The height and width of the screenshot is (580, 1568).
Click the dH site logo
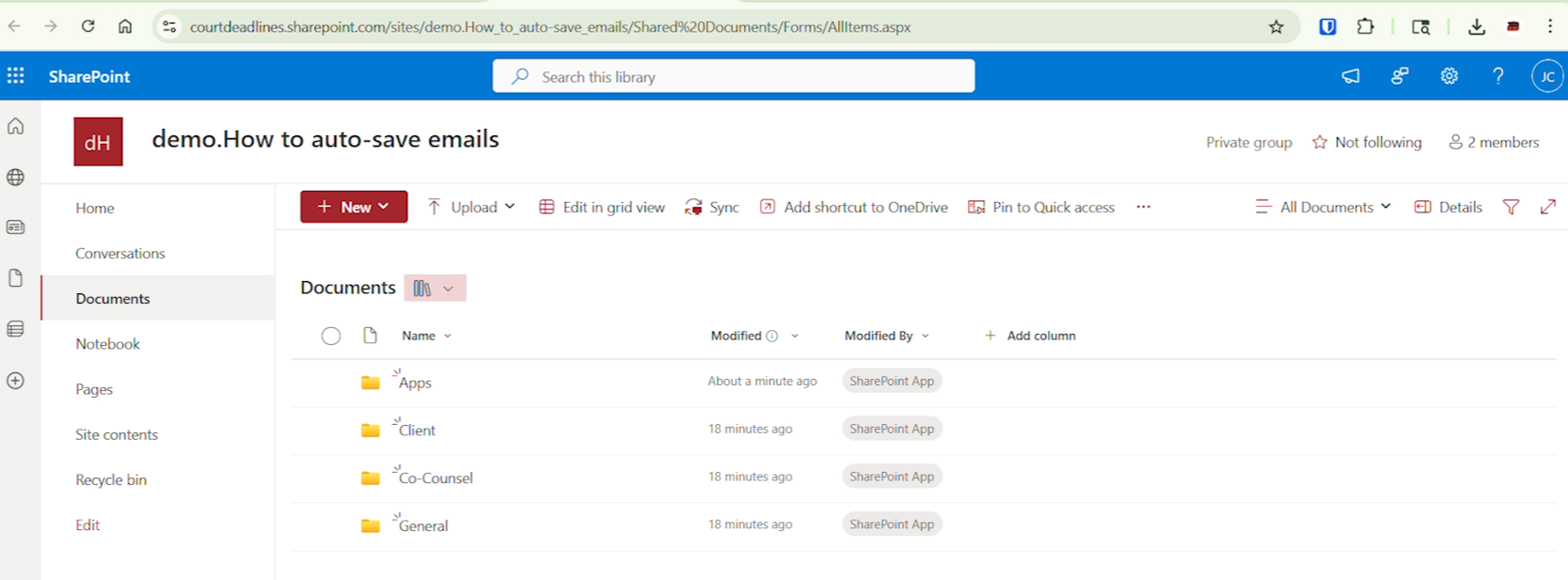tap(98, 142)
